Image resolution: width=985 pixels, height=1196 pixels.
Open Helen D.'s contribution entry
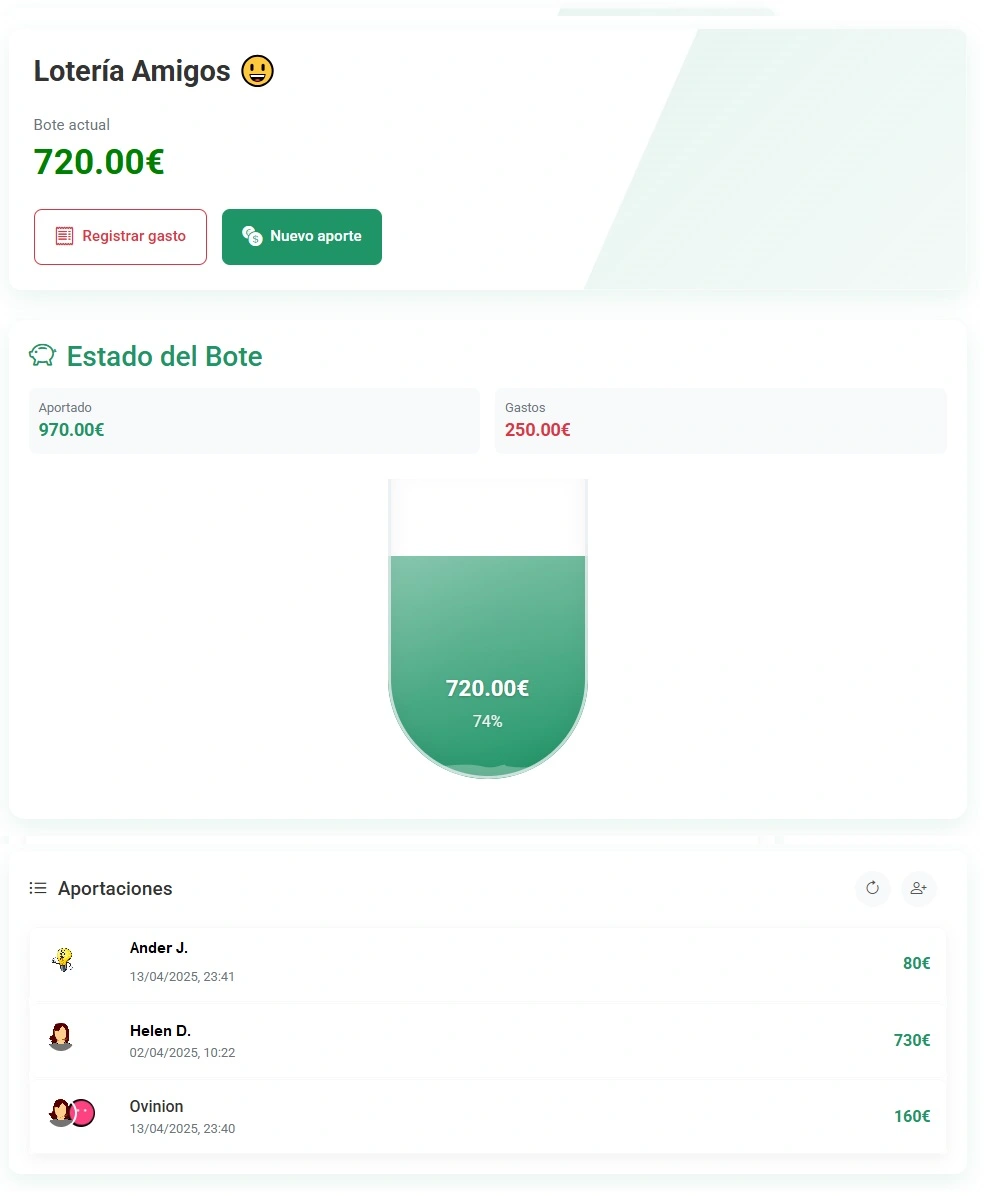488,1040
